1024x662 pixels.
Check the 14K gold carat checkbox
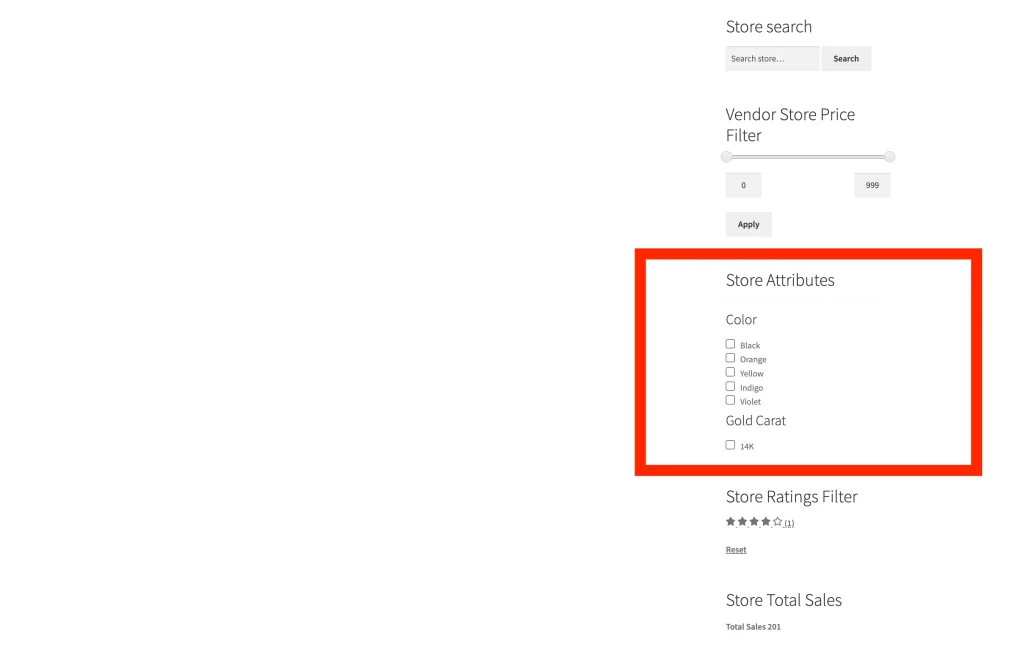pos(730,445)
